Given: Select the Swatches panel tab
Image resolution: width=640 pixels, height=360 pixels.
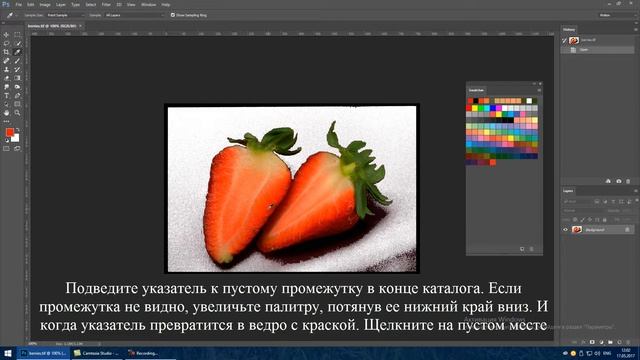Looking at the screenshot, I should pos(476,90).
